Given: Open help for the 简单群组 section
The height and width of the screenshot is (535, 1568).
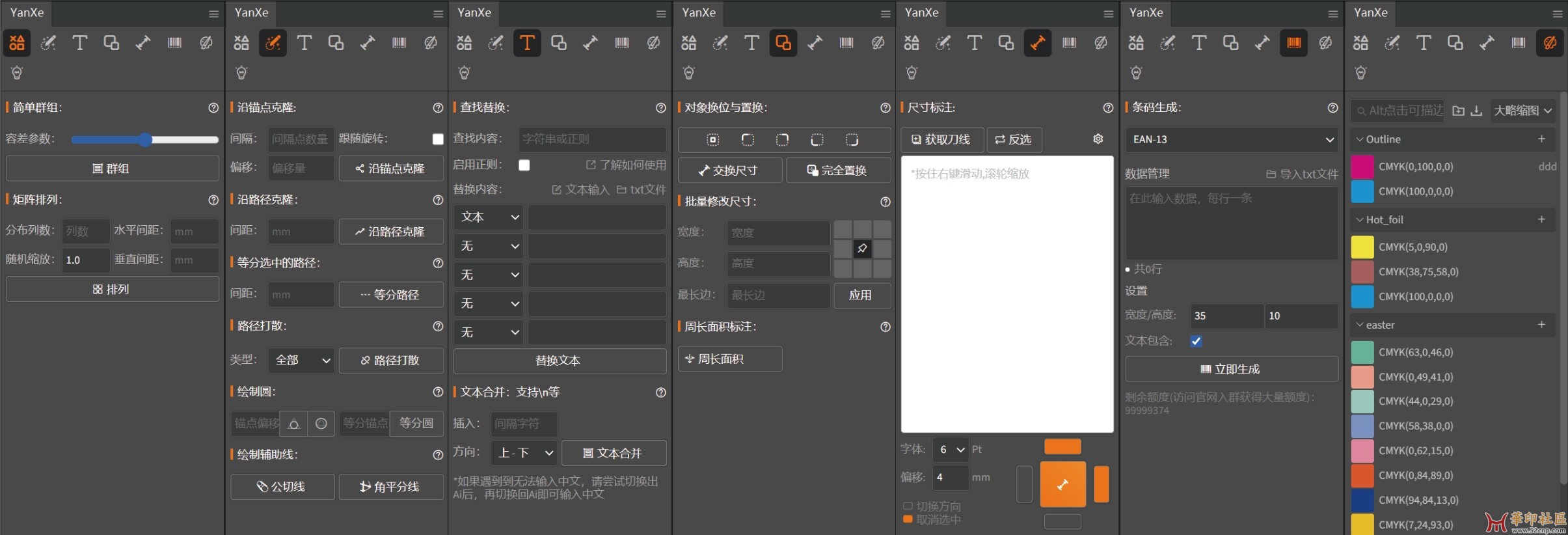Looking at the screenshot, I should pyautogui.click(x=213, y=108).
